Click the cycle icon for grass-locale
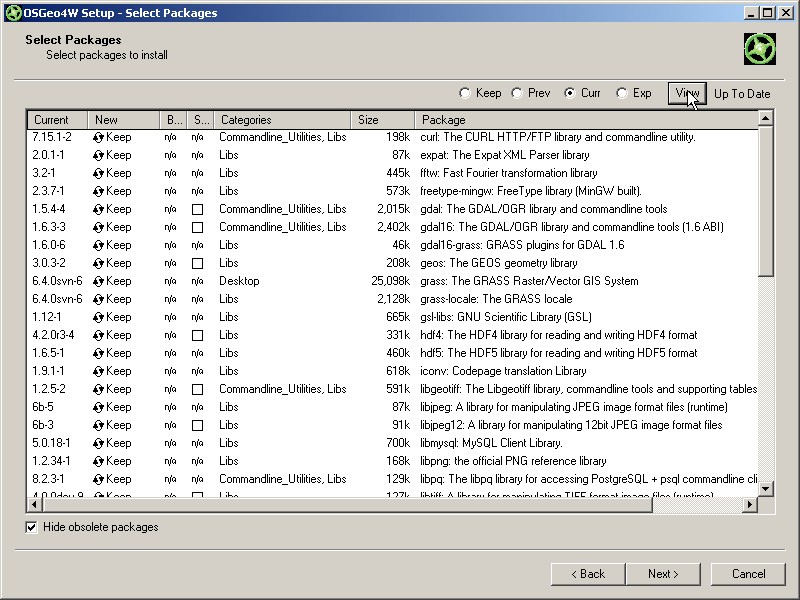 pyautogui.click(x=98, y=299)
